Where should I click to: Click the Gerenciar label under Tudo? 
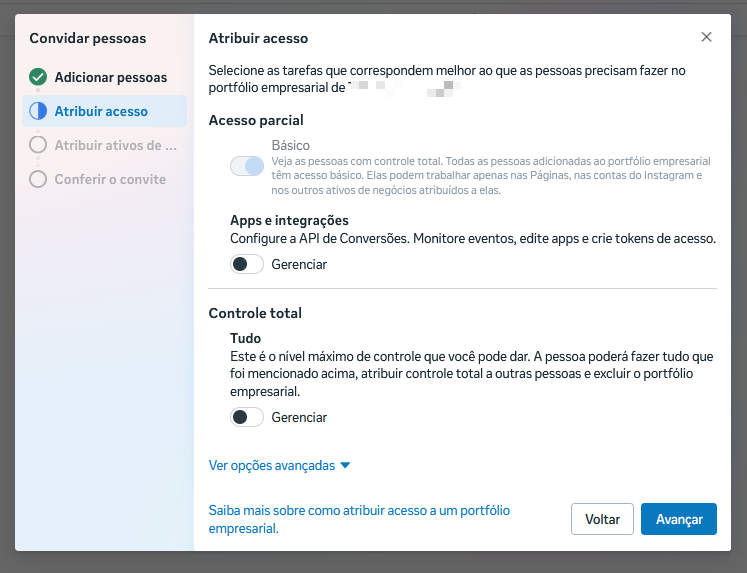299,417
